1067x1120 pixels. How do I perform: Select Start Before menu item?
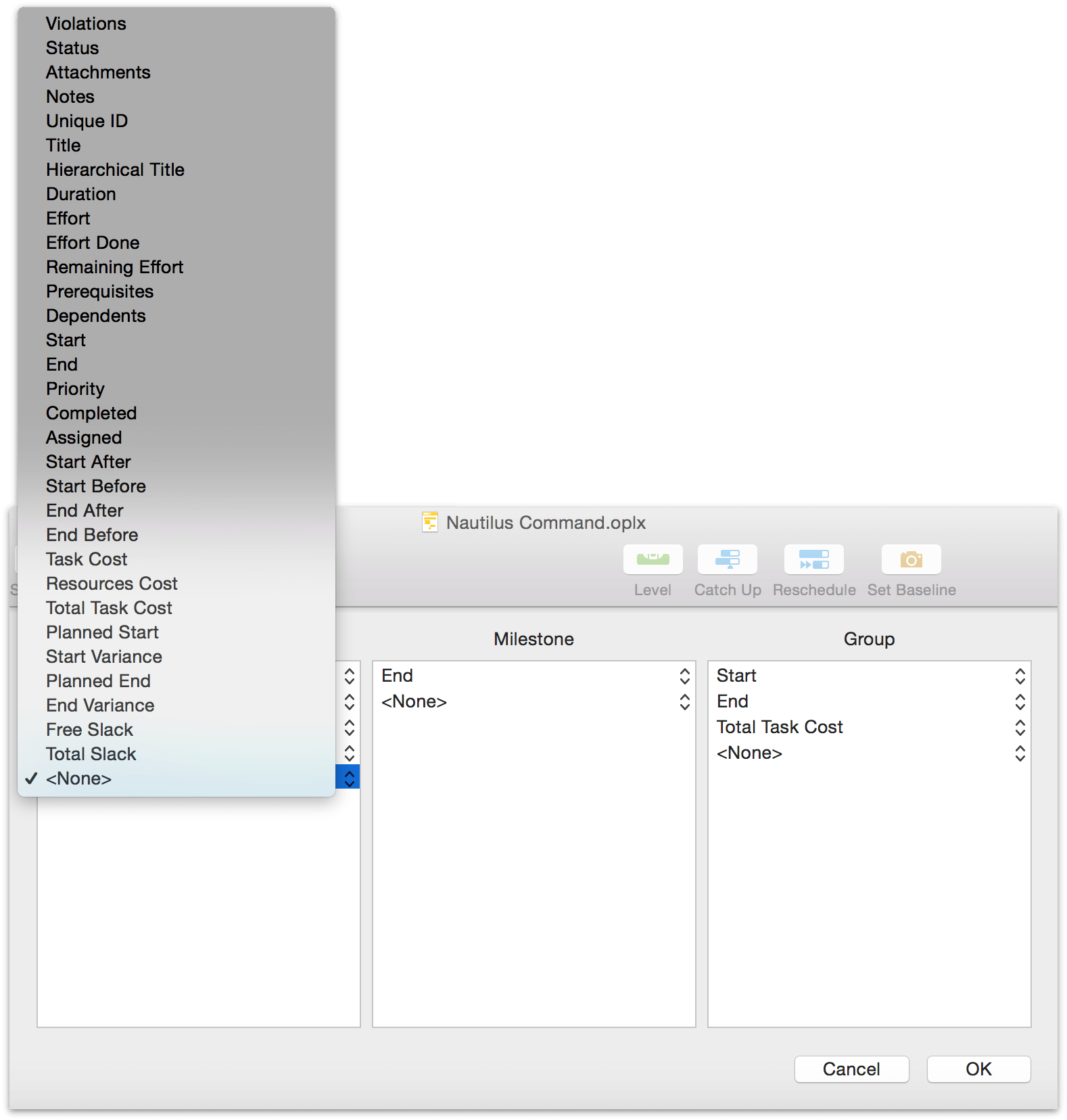coord(176,486)
